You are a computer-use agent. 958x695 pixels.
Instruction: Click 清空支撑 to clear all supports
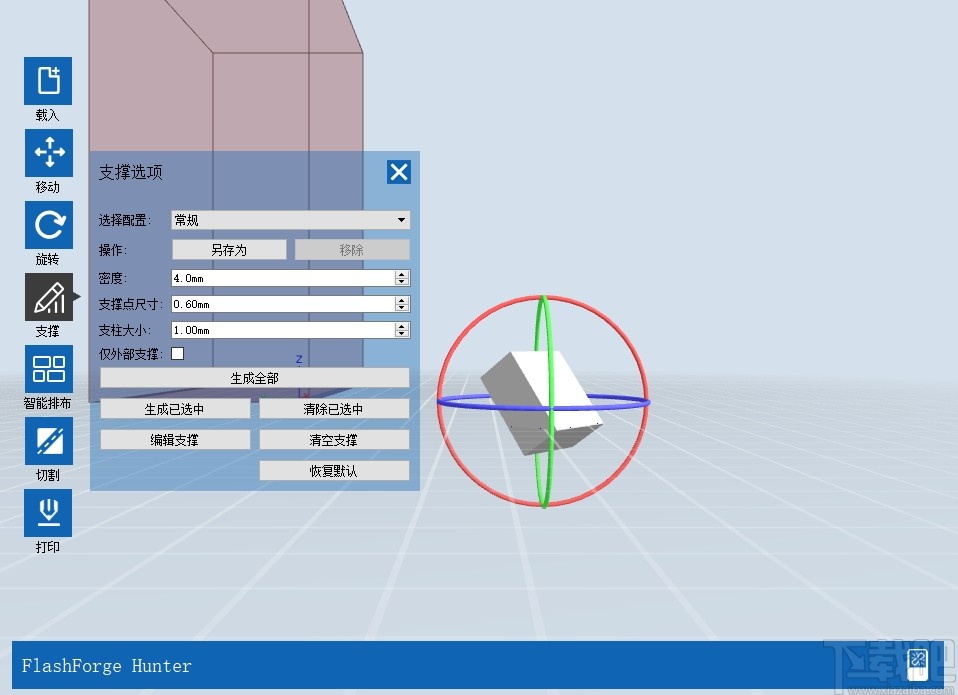(x=334, y=439)
